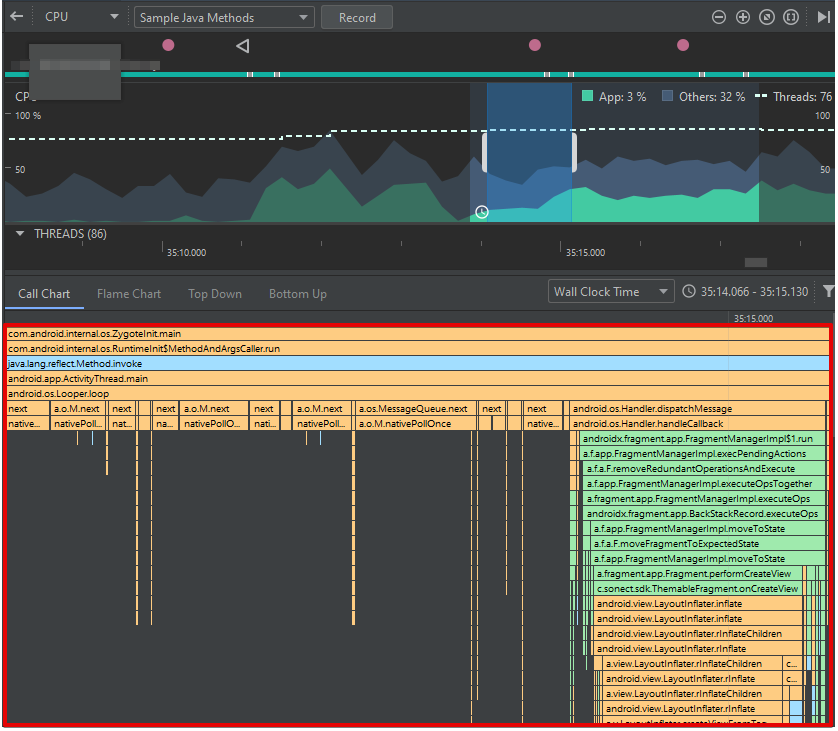
Task: Click the filter funnel icon
Action: coord(828,291)
